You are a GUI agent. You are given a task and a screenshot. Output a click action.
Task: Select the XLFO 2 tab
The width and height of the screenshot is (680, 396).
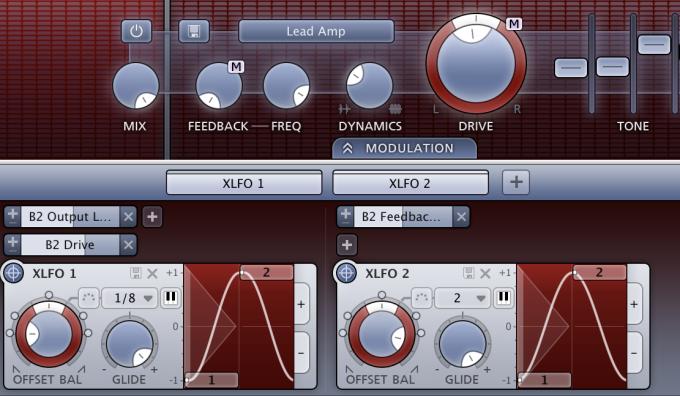pyautogui.click(x=410, y=183)
